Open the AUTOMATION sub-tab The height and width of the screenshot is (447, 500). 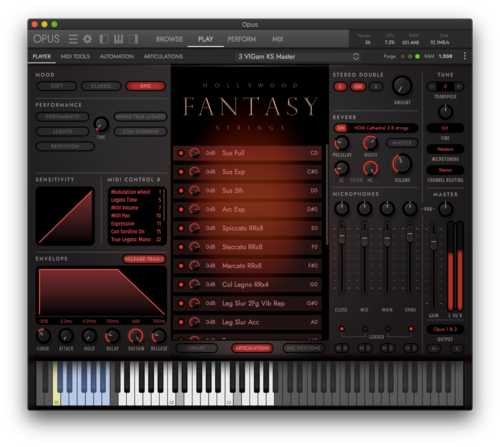point(117,56)
